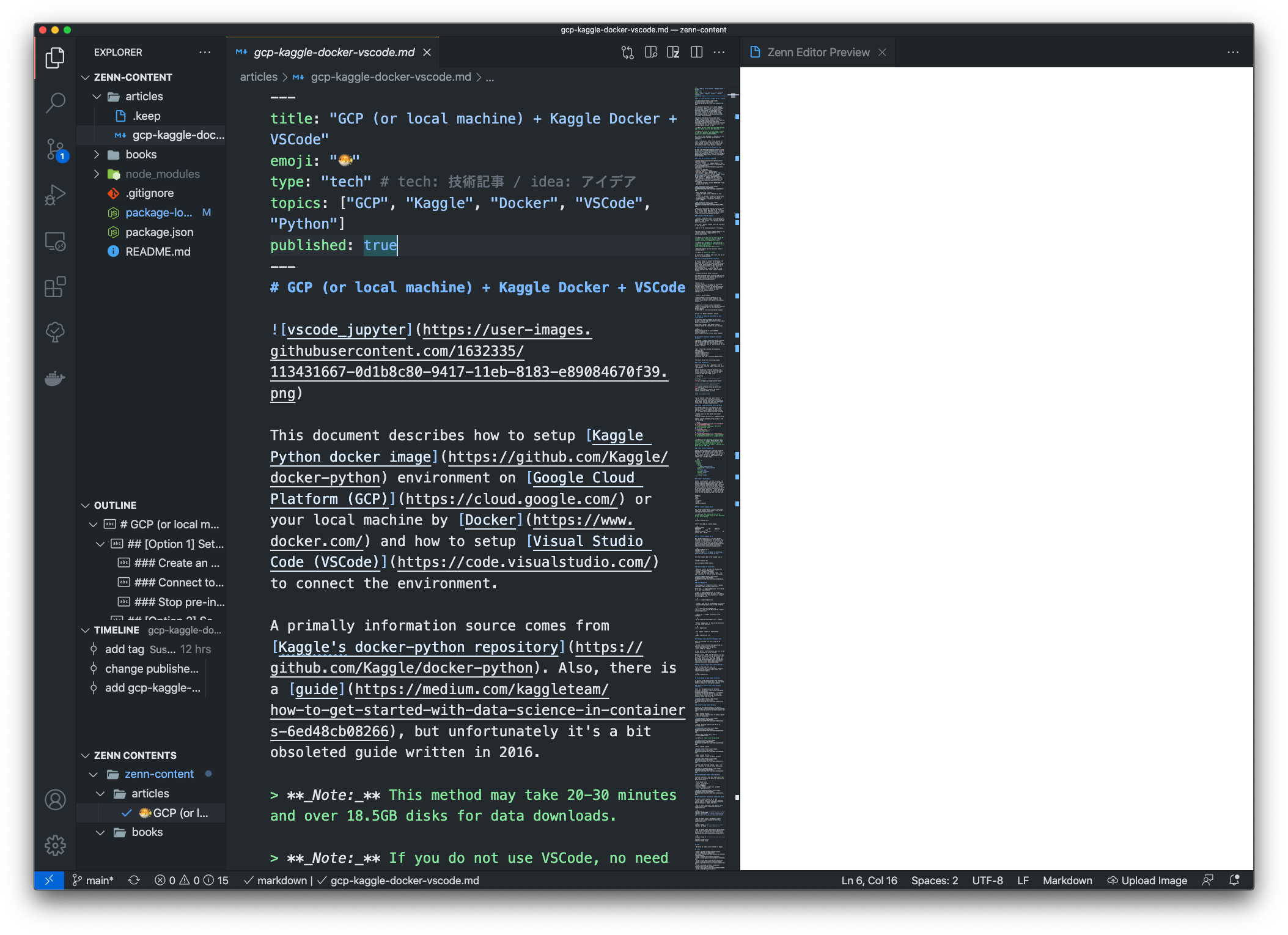Split the editor using the split icon
This screenshot has height=935, width=1288.
(x=697, y=53)
